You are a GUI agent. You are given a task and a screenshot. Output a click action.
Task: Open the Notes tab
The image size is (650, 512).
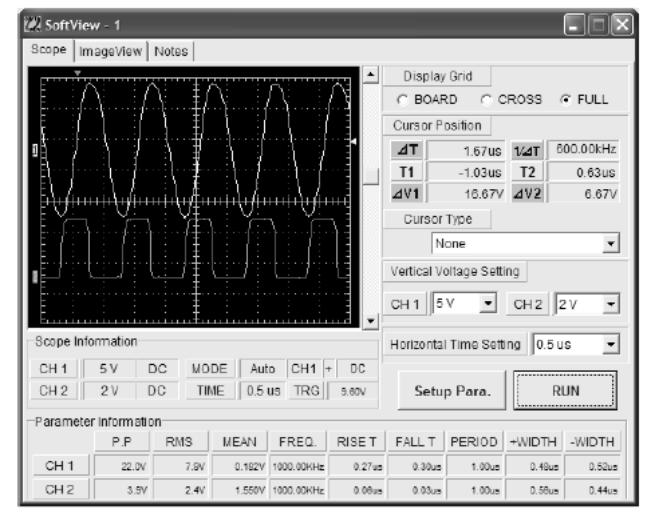point(171,51)
